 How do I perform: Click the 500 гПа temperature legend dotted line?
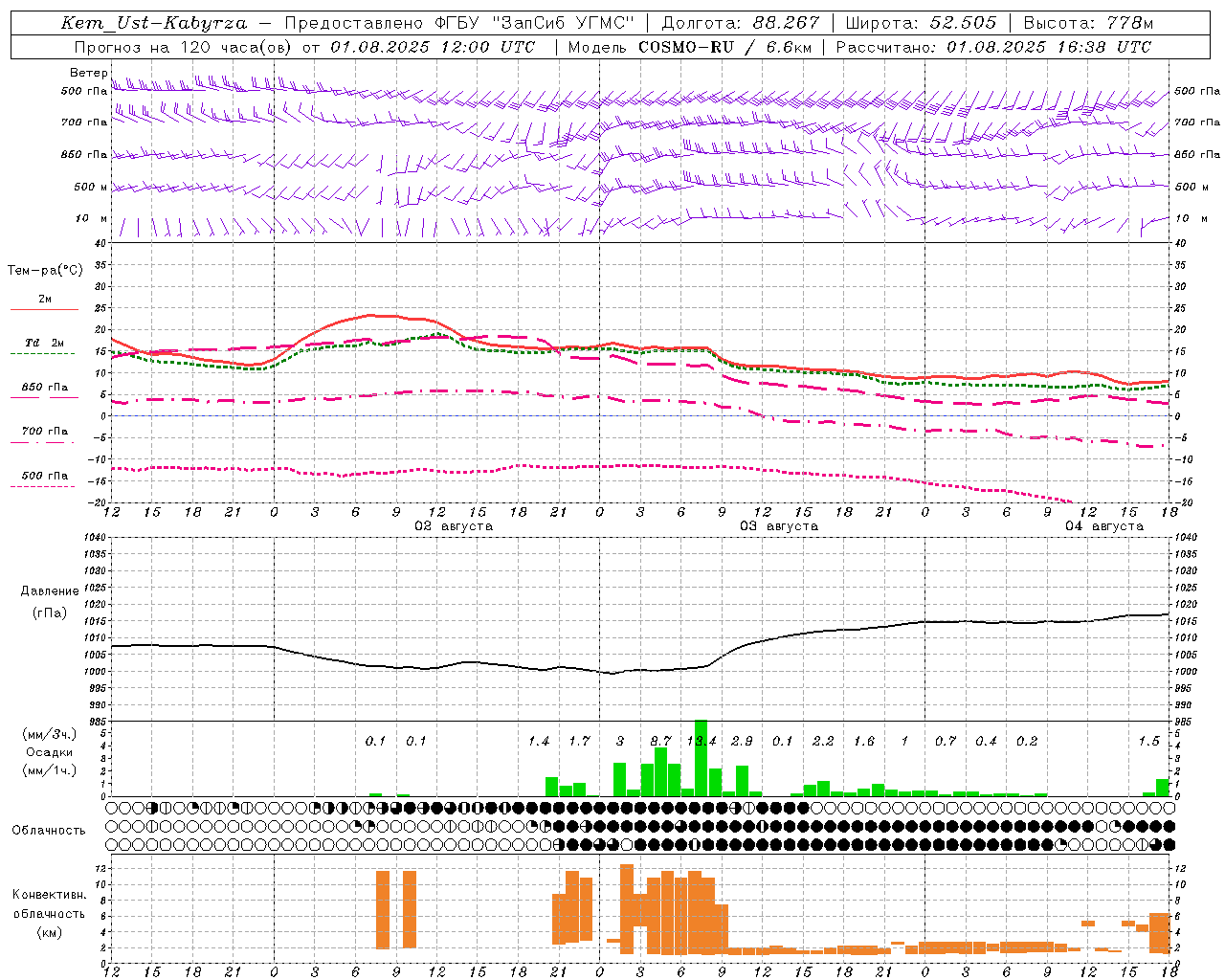click(42, 486)
